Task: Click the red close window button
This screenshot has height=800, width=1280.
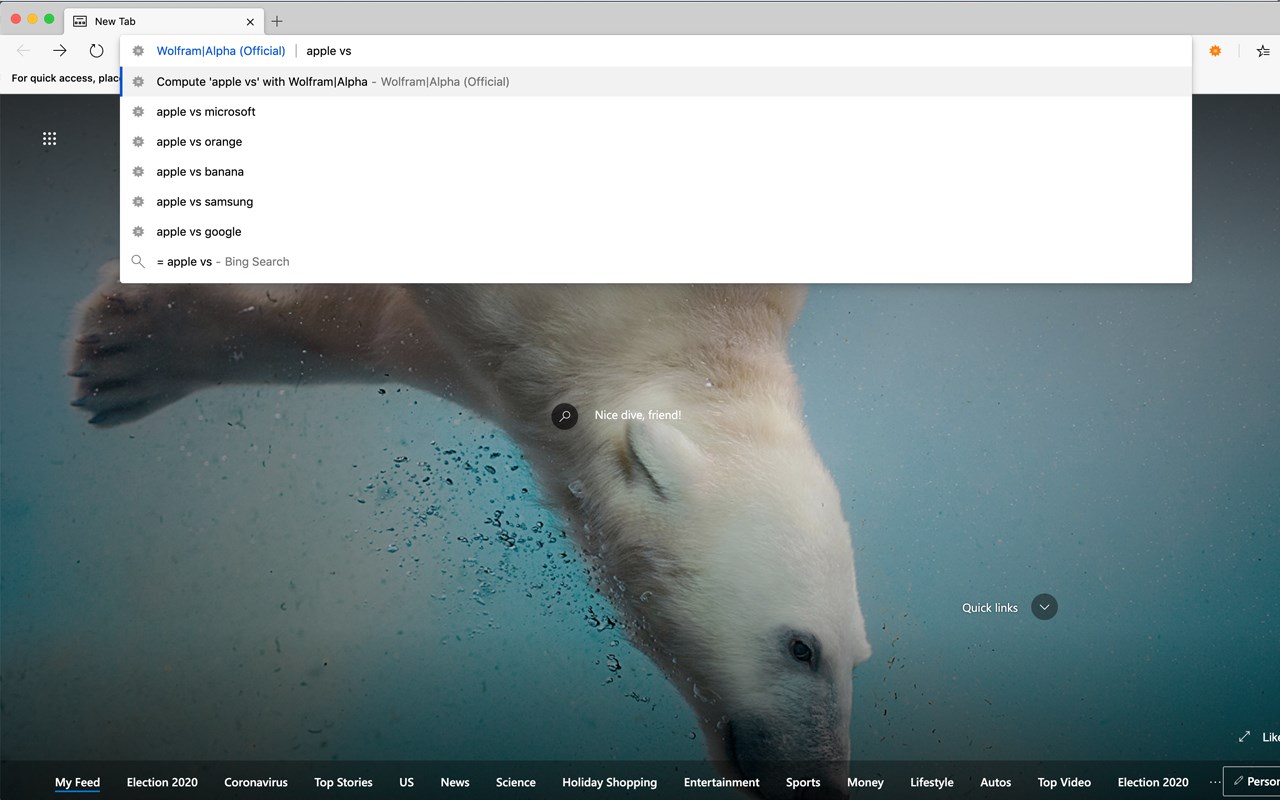Action: point(16,19)
